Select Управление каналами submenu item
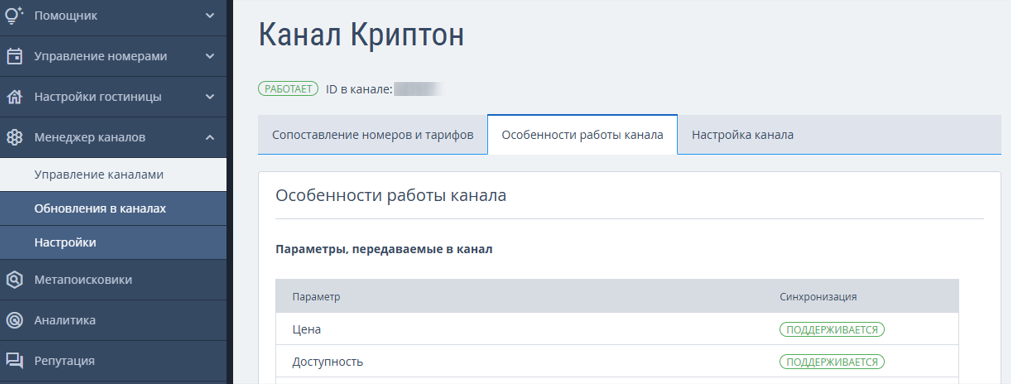 tap(113, 175)
